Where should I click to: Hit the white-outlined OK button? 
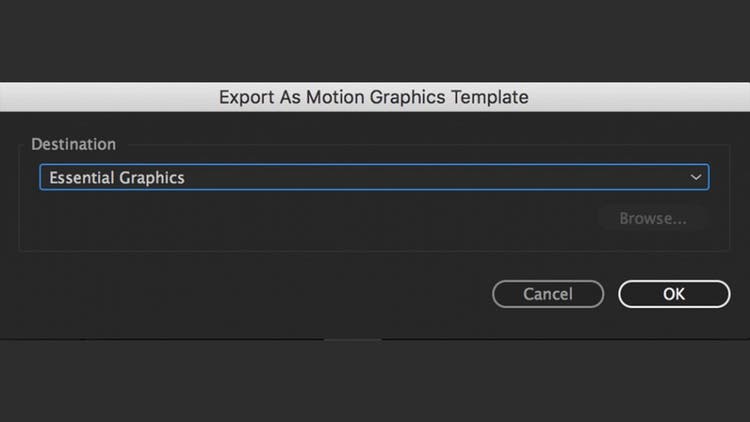[673, 294]
